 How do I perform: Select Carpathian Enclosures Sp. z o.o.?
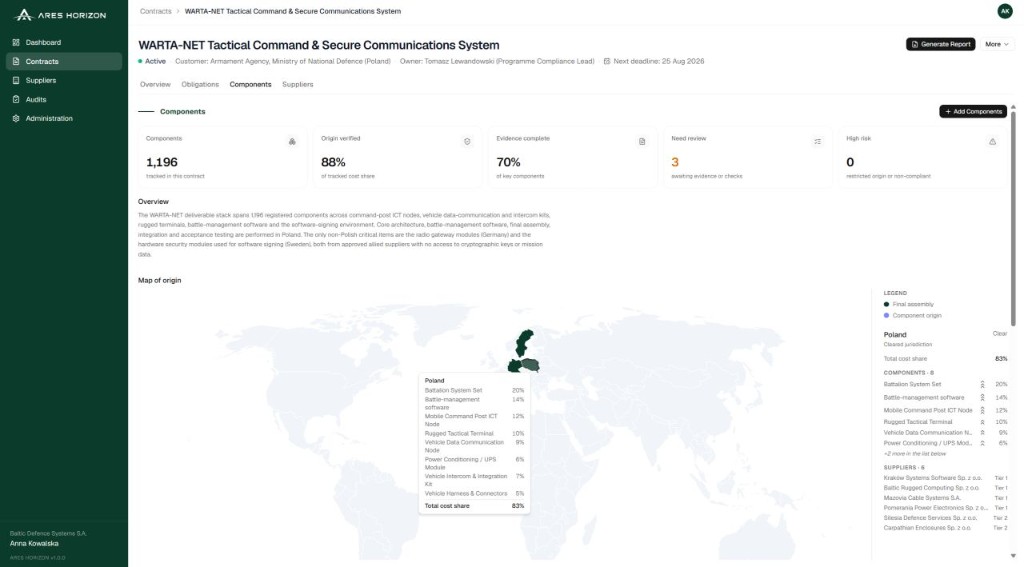945,528
